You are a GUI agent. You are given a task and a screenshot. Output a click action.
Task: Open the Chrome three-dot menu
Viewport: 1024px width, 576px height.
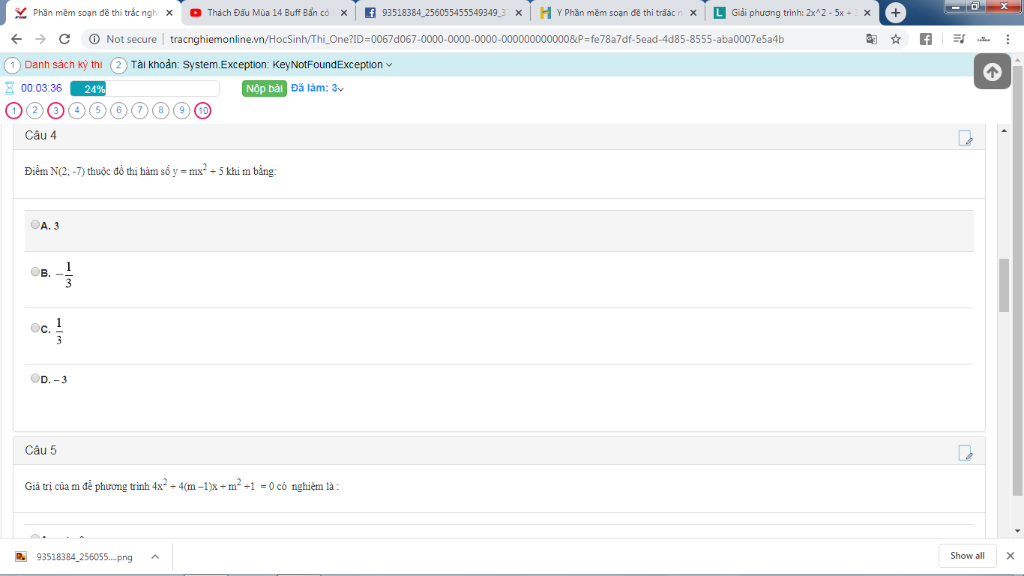(1008, 39)
